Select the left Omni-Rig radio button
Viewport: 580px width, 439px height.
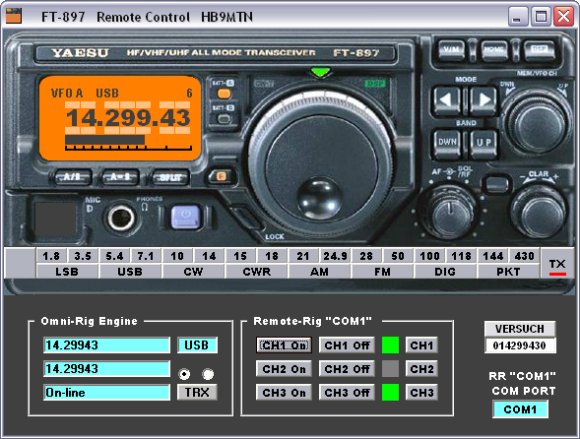pos(184,374)
